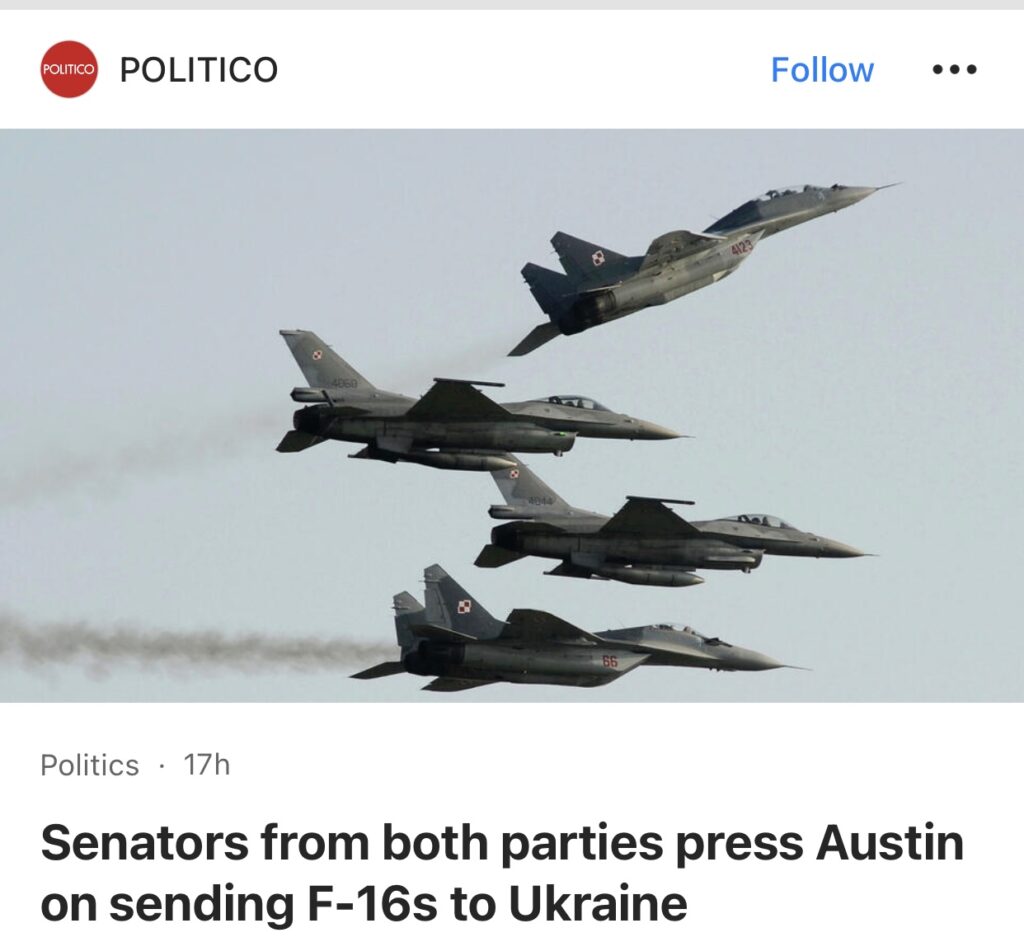Open the Senators press Austin headline

[502, 873]
